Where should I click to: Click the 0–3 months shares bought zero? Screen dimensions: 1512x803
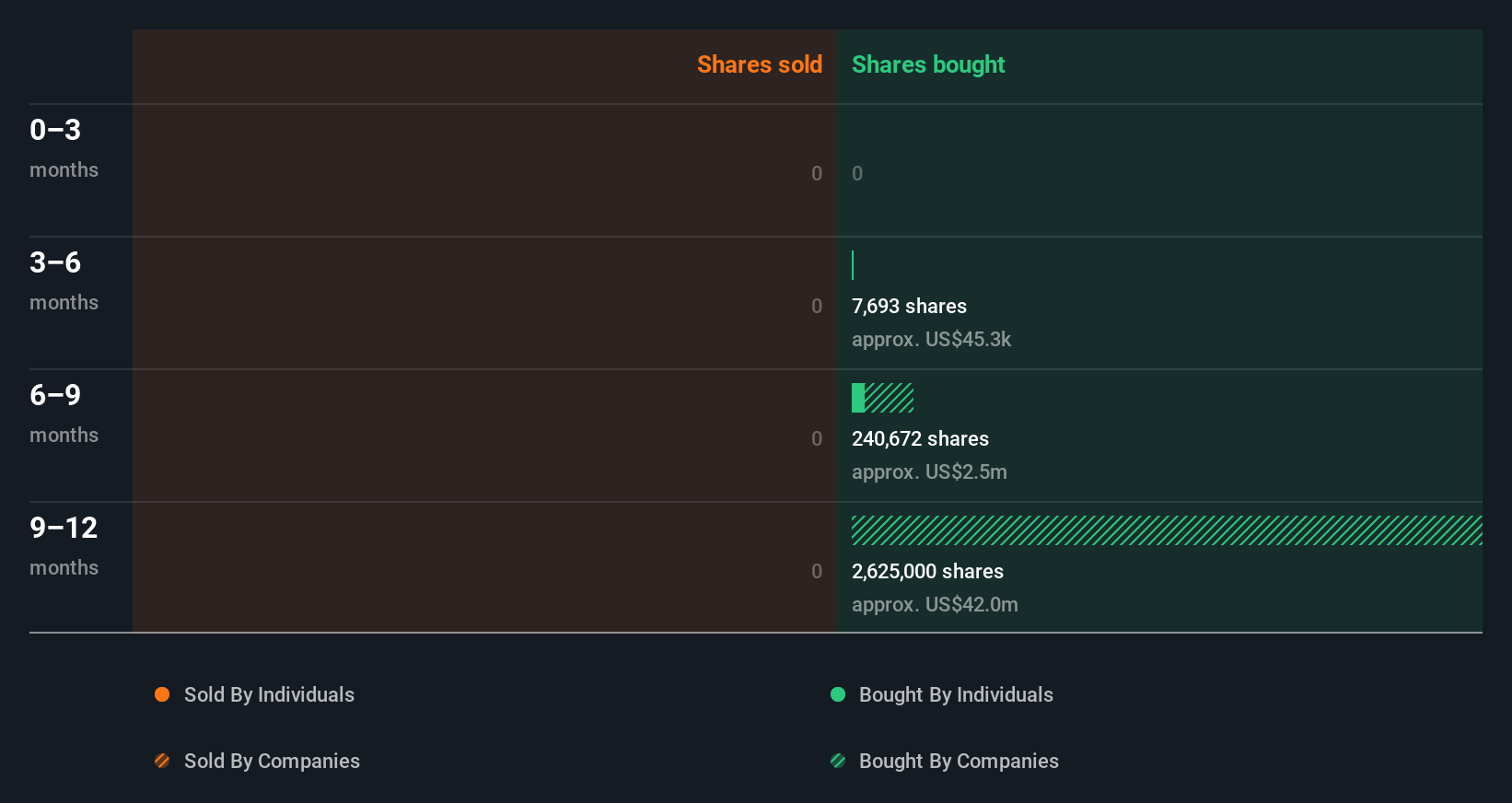[857, 173]
